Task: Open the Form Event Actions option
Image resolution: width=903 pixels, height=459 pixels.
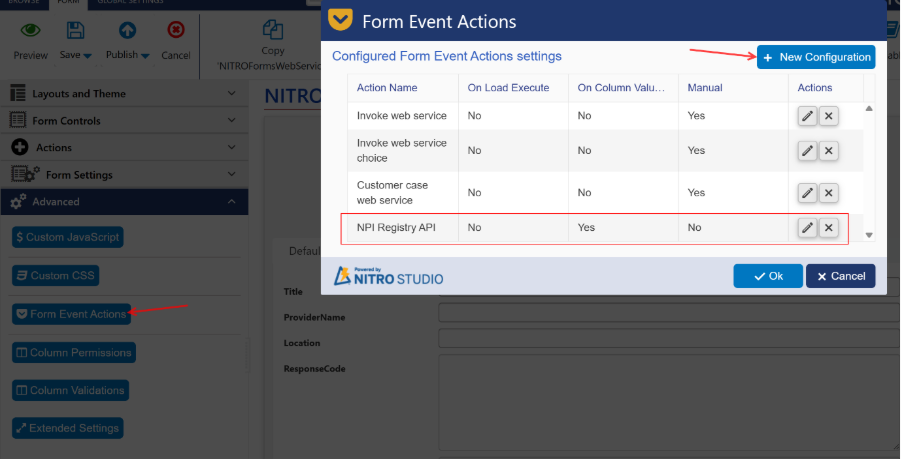Action: coord(72,314)
